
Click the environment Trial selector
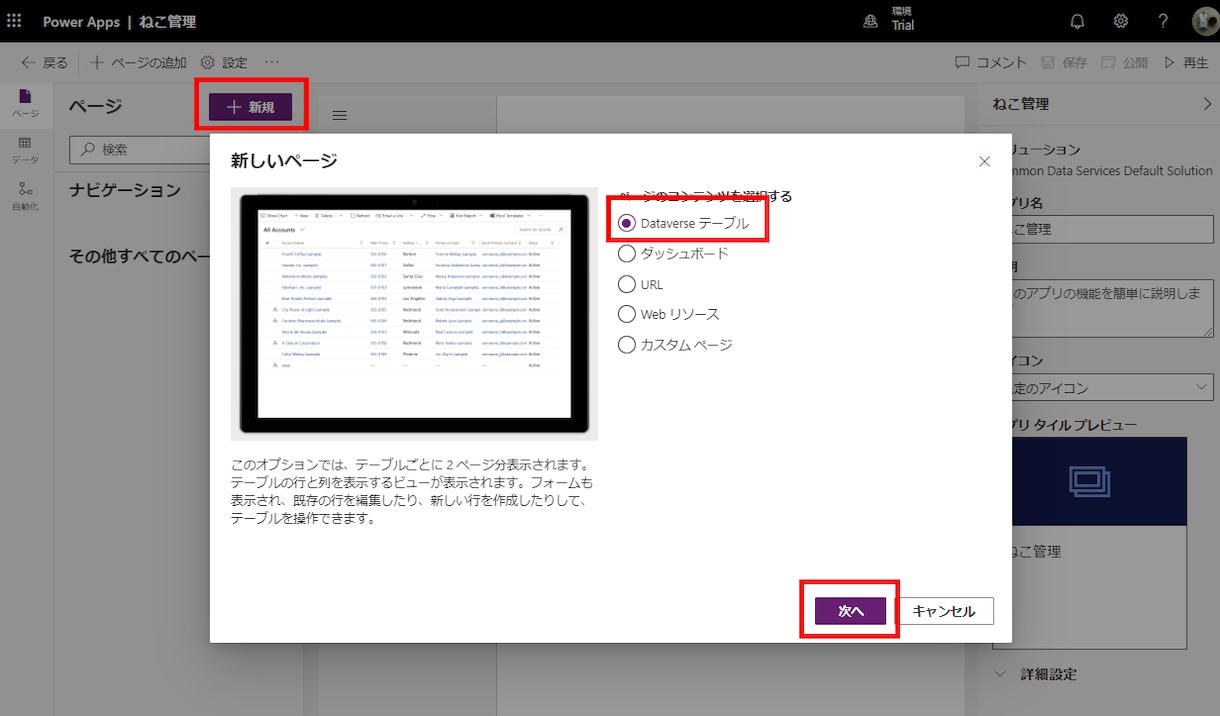(x=889, y=21)
